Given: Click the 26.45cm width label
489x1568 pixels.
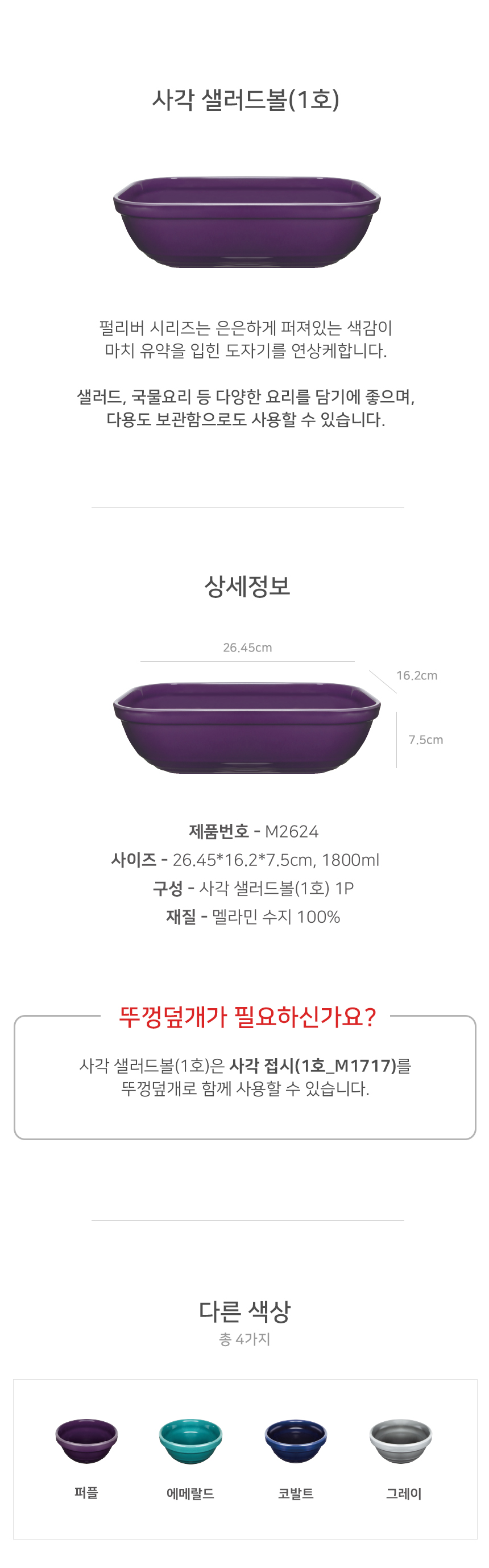Looking at the screenshot, I should [247, 647].
